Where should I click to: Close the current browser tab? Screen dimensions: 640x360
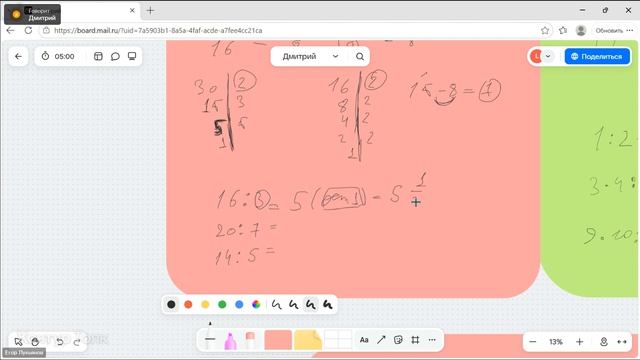point(132,11)
